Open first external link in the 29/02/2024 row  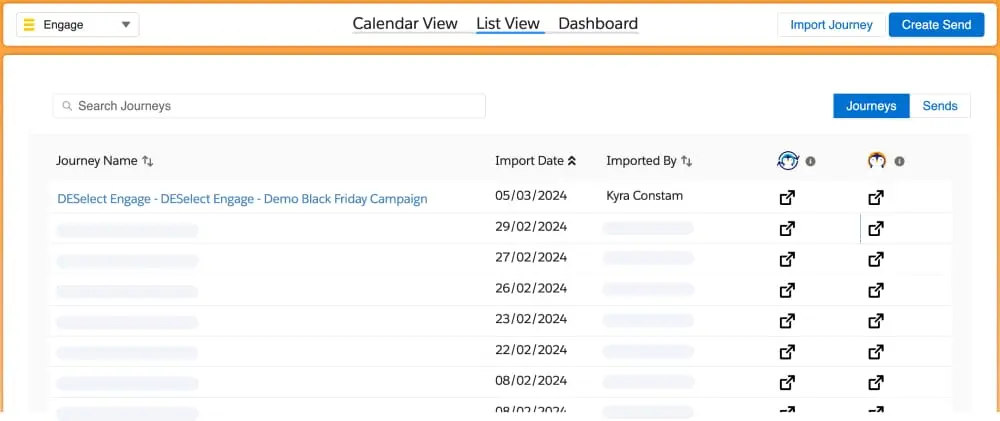787,229
